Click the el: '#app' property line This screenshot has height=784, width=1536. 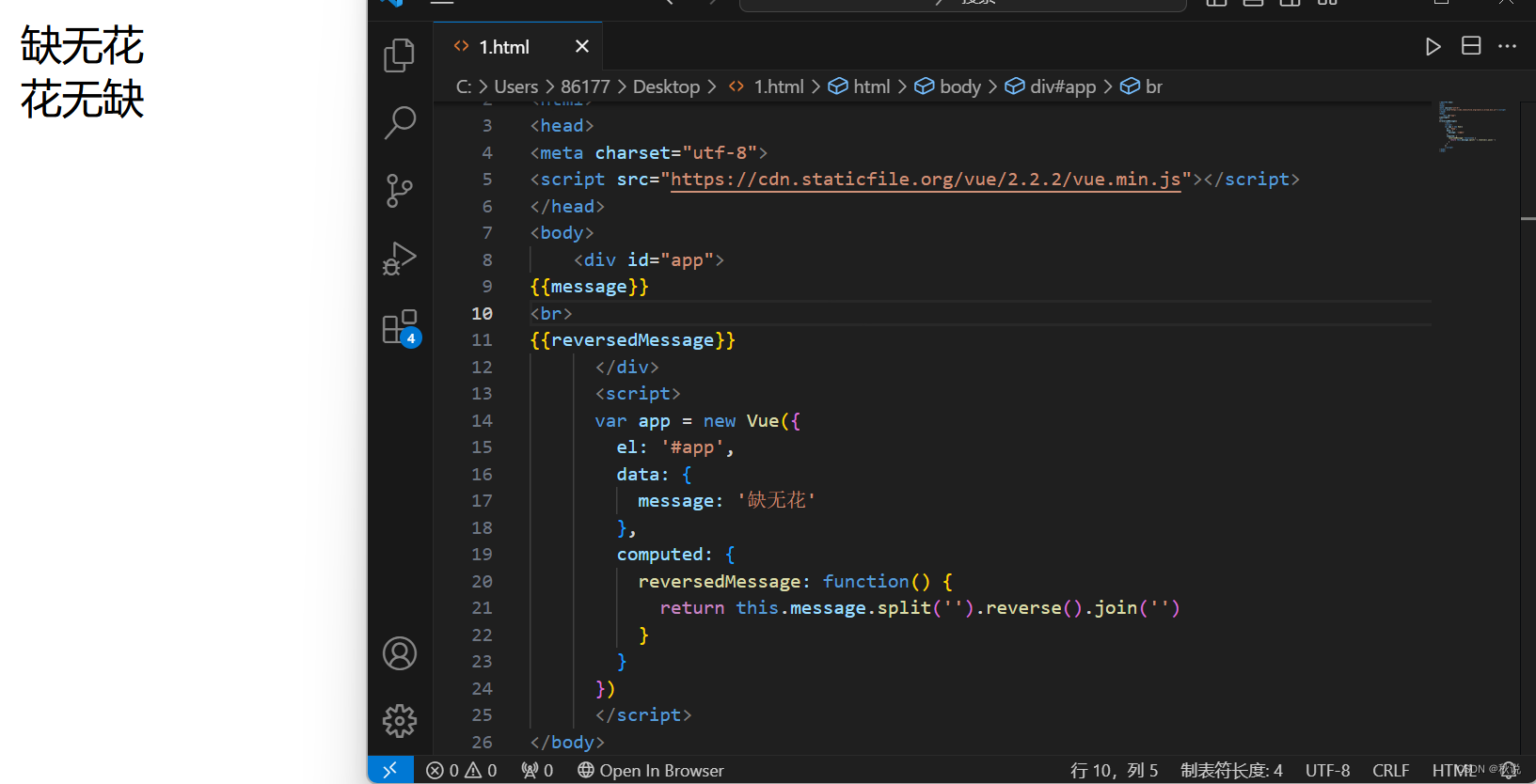tap(674, 447)
